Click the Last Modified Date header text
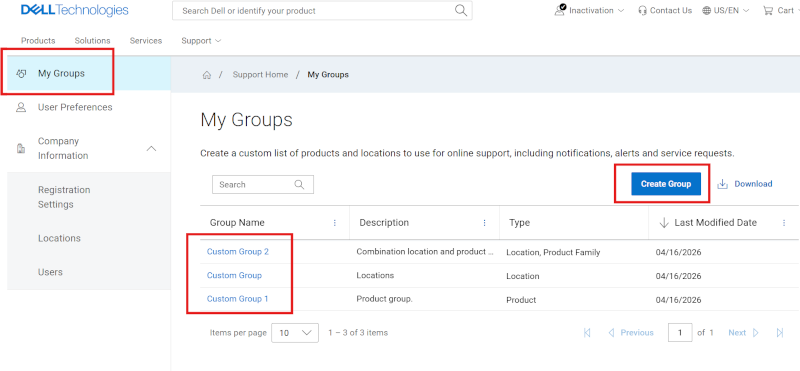The height and width of the screenshot is (371, 800). coord(716,223)
